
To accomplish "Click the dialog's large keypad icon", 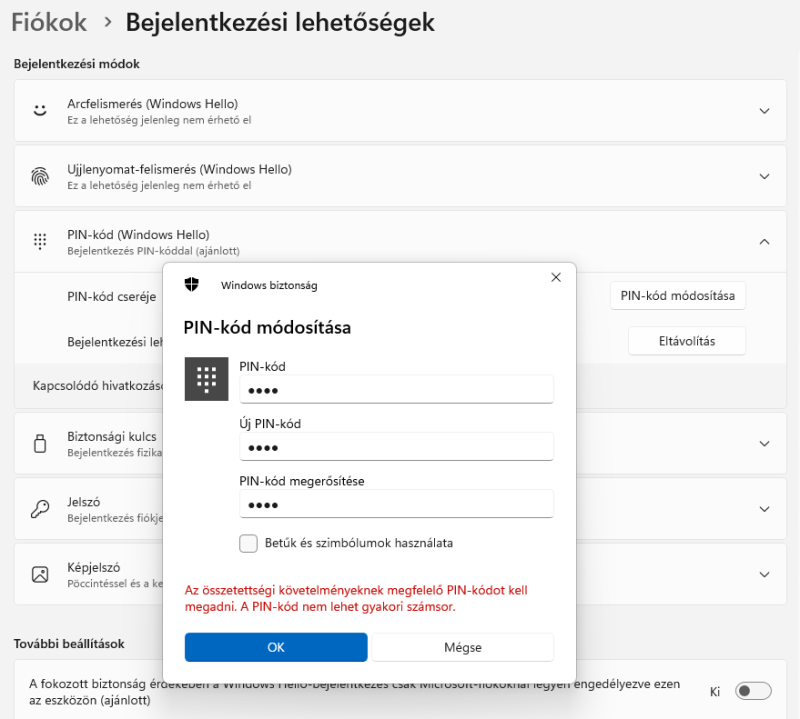I will tap(207, 378).
